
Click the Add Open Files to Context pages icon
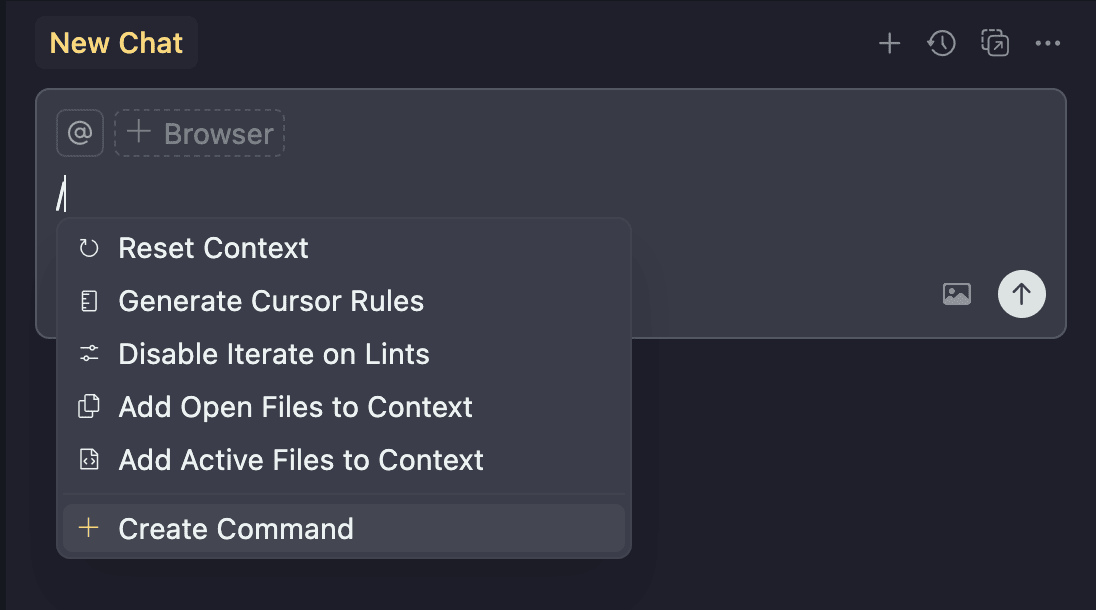pos(89,406)
